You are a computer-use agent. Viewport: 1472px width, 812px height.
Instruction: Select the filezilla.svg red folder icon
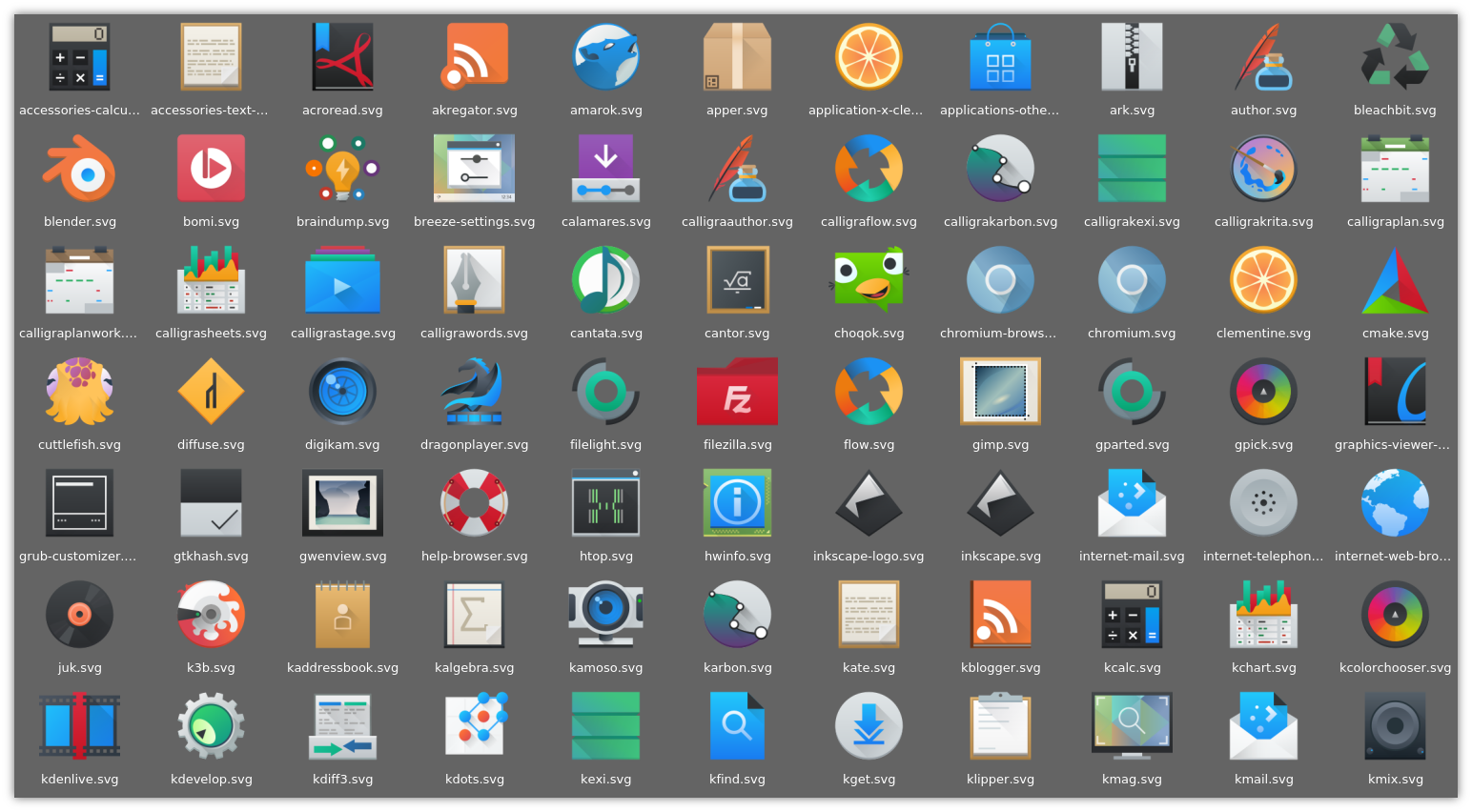737,391
